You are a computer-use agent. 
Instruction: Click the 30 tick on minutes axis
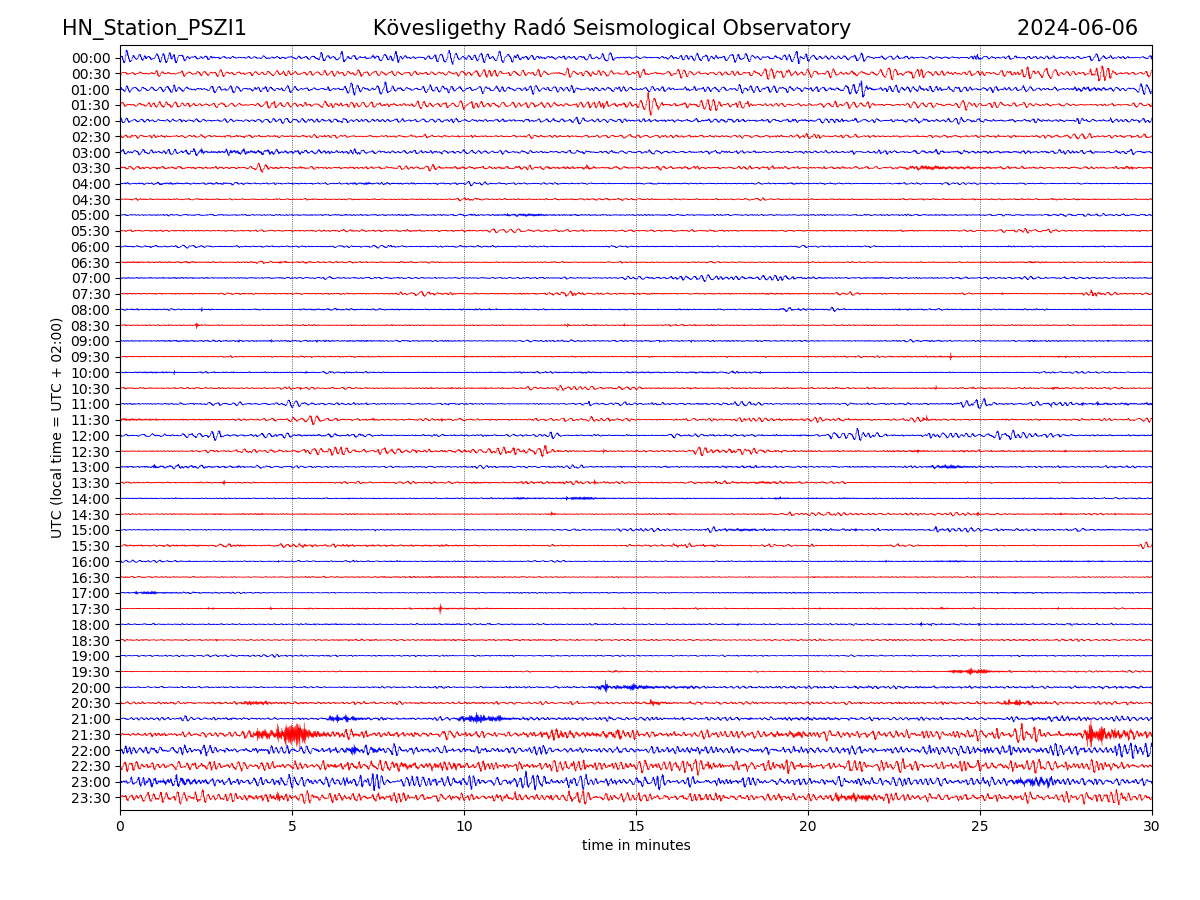pyautogui.click(x=1152, y=827)
